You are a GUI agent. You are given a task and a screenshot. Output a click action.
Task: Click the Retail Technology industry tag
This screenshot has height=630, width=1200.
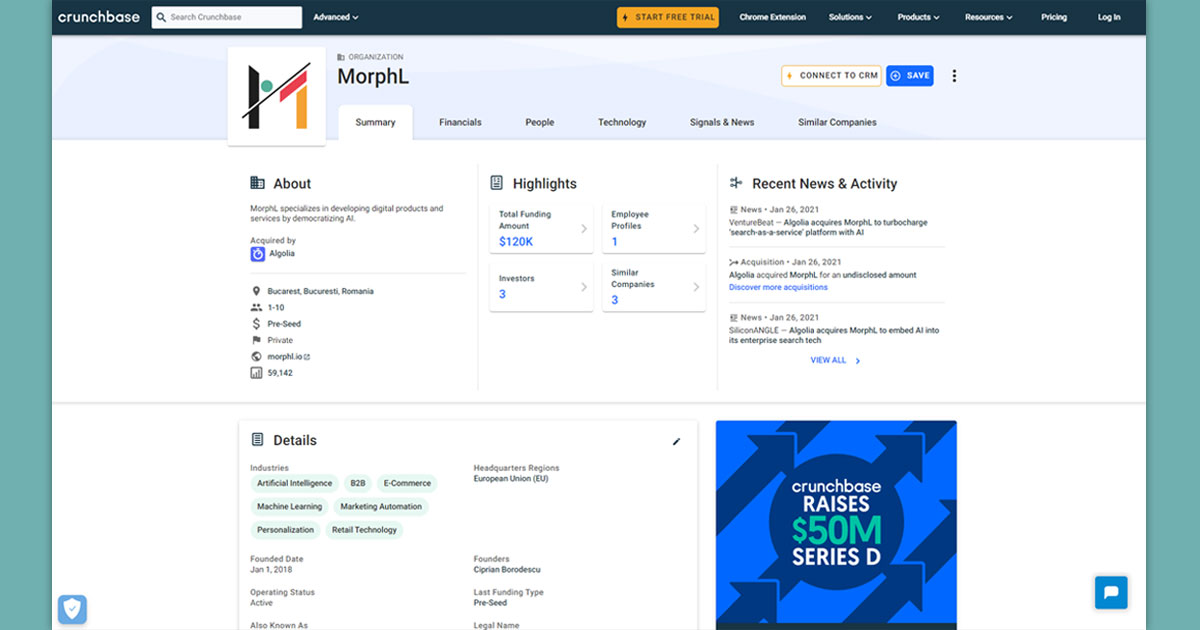click(364, 530)
